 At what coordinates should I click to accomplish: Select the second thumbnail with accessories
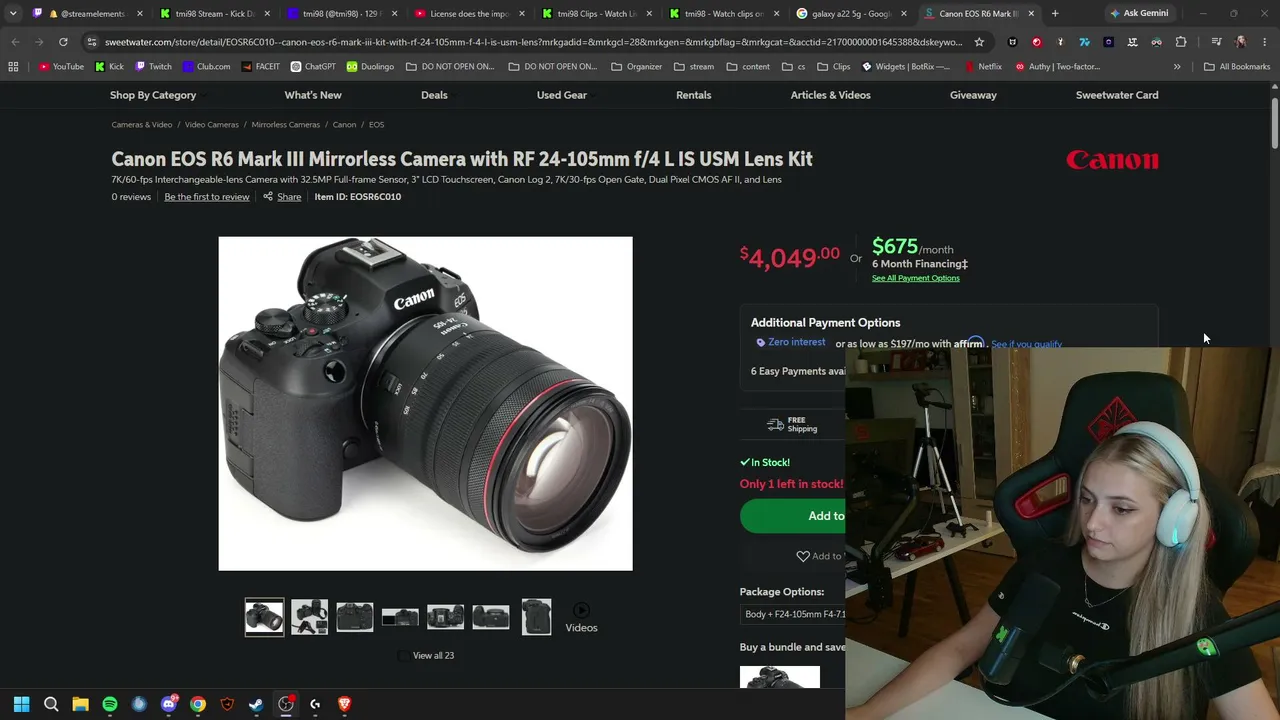309,617
